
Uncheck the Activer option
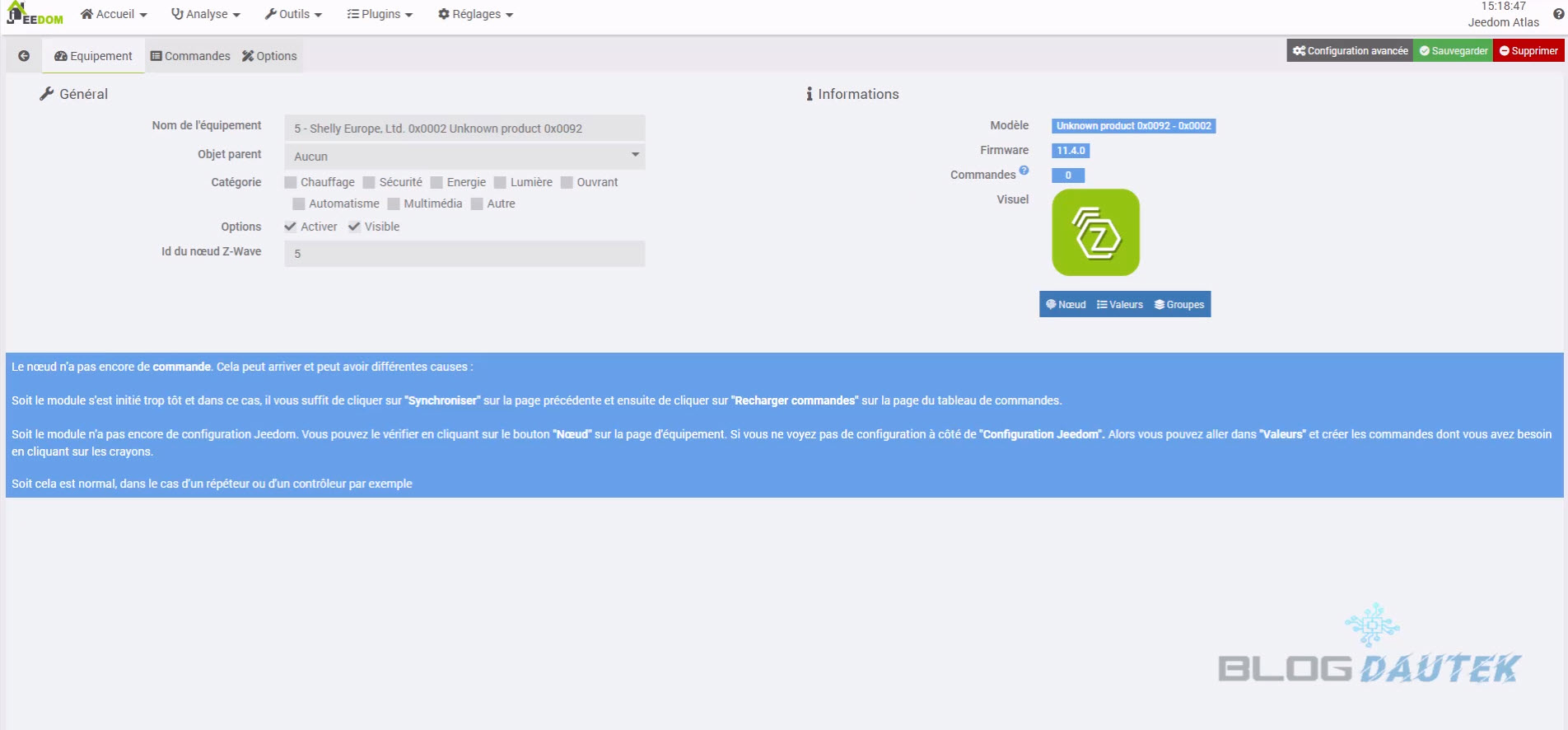click(291, 227)
